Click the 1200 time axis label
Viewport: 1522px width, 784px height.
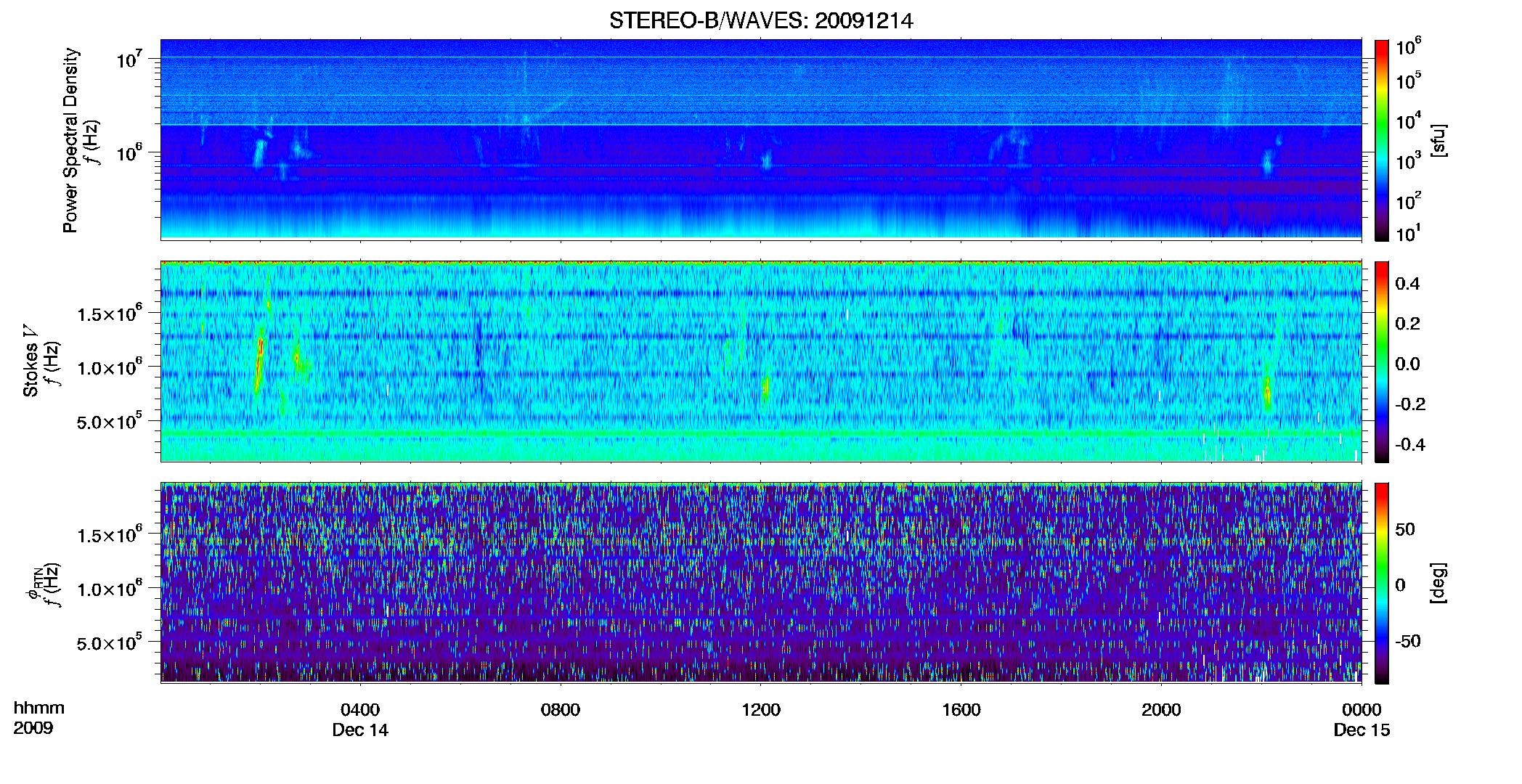click(761, 710)
